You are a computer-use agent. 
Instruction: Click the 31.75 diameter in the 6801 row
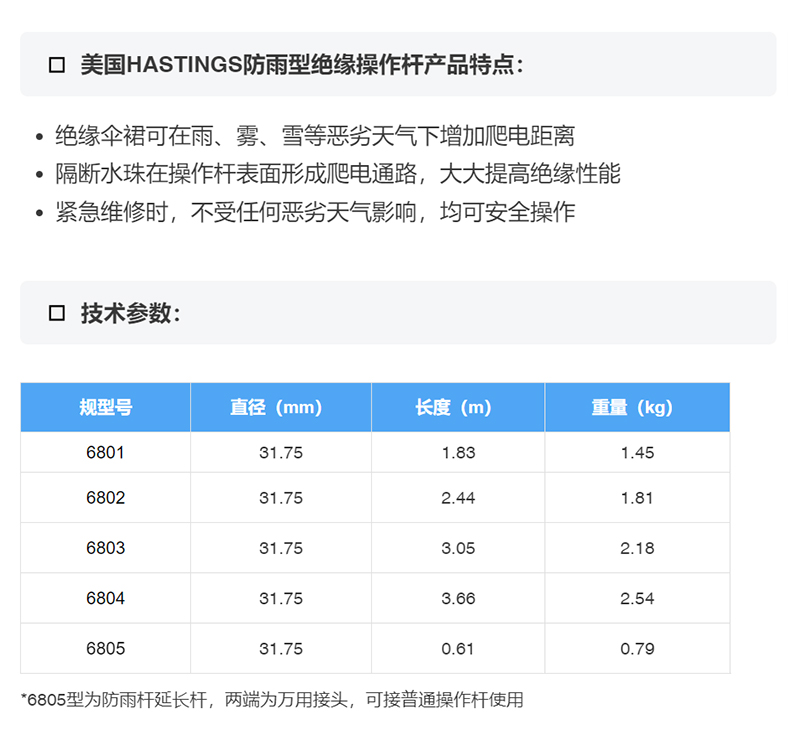pos(281,453)
